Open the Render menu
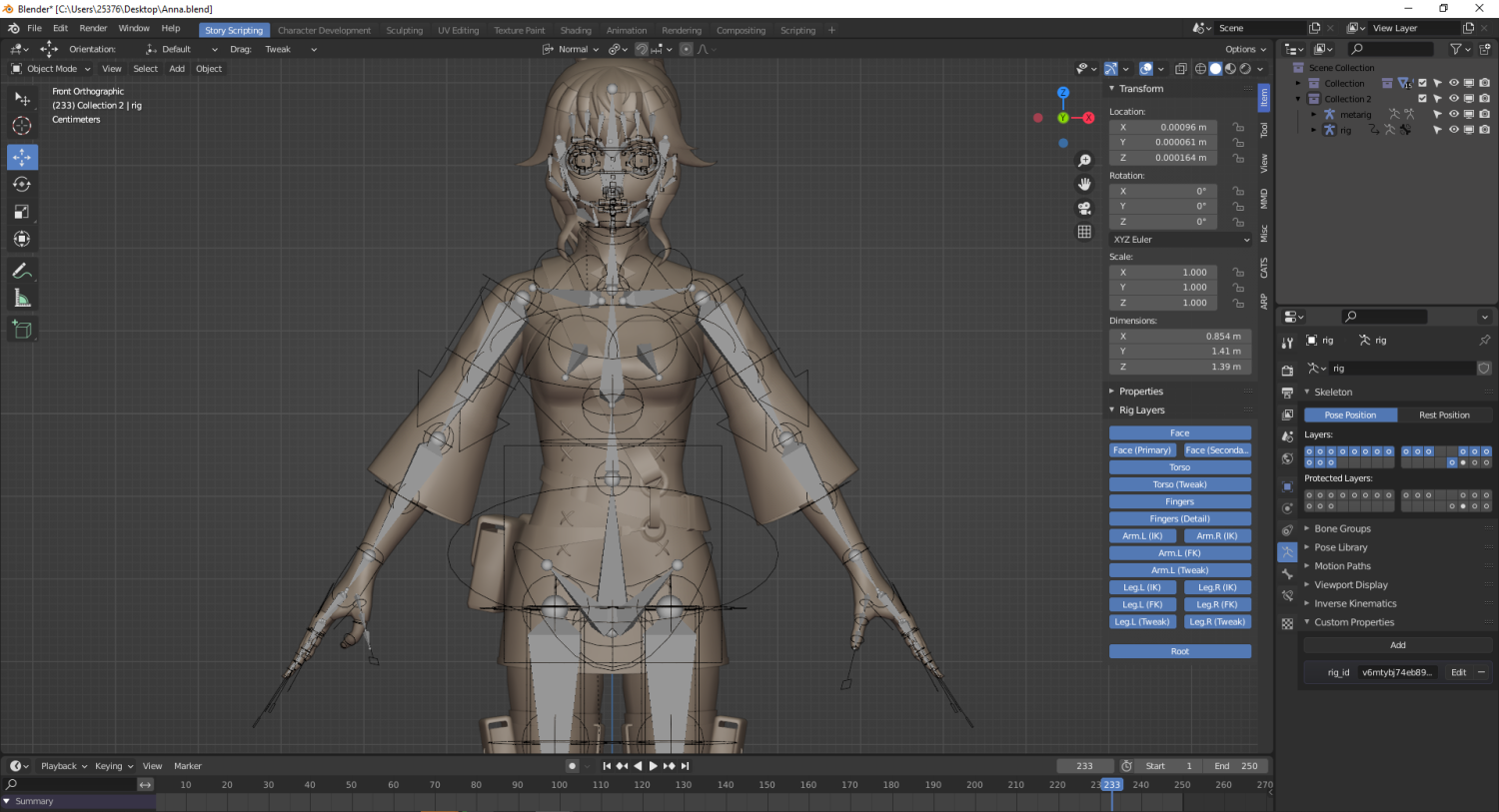This screenshot has width=1499, height=812. (x=93, y=29)
